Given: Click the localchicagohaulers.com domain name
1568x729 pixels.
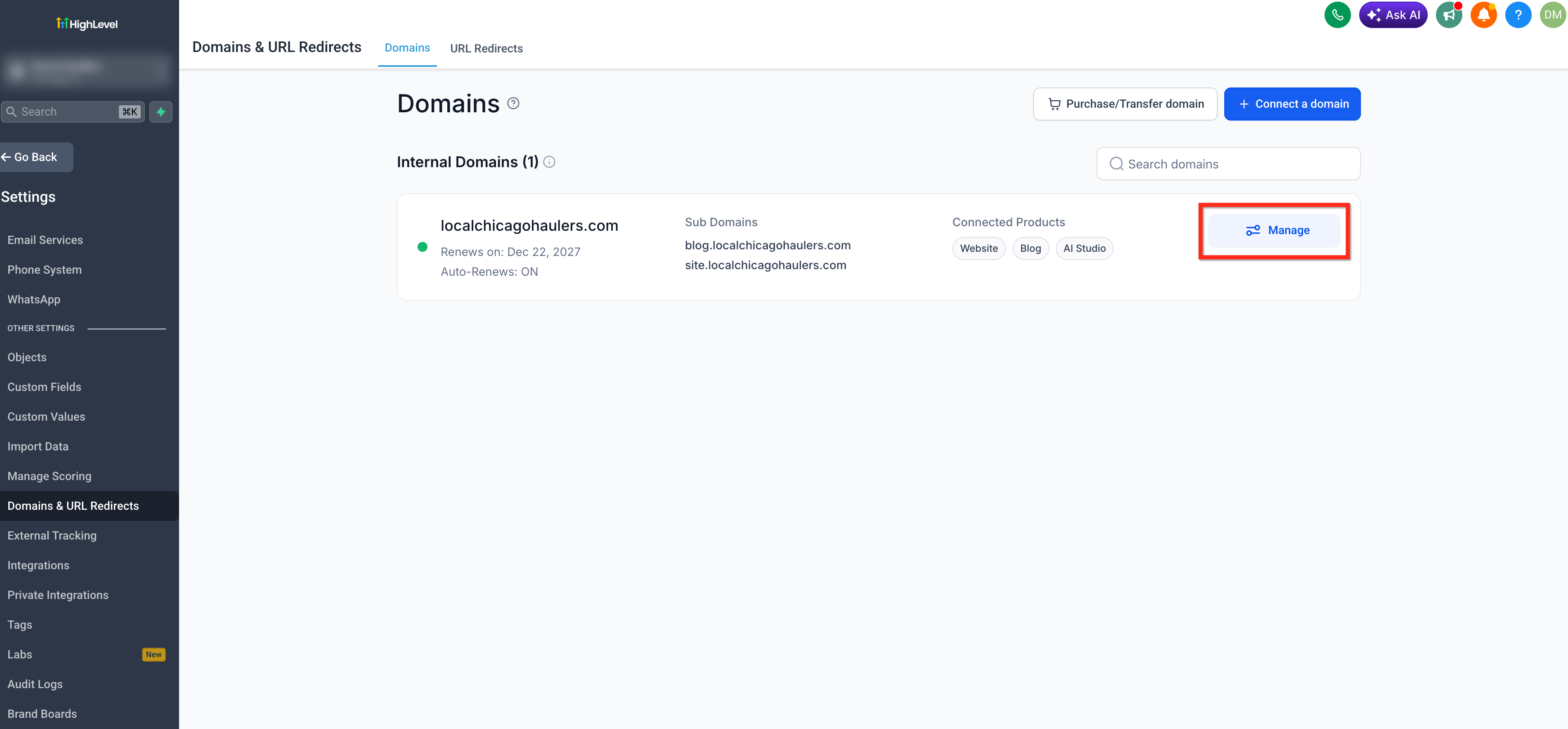Looking at the screenshot, I should (x=529, y=226).
